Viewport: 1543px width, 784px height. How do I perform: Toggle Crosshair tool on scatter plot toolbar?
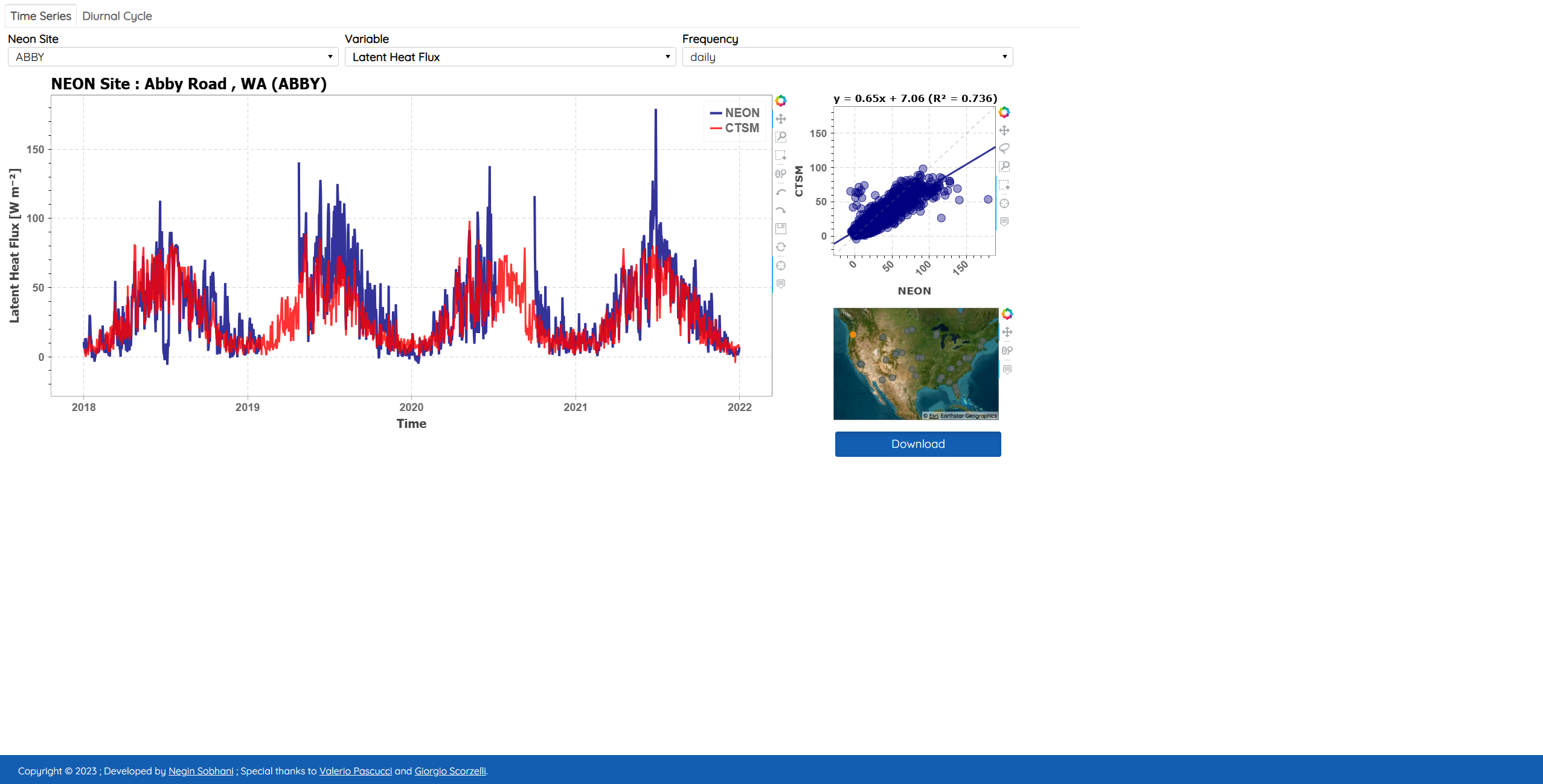click(x=1004, y=203)
